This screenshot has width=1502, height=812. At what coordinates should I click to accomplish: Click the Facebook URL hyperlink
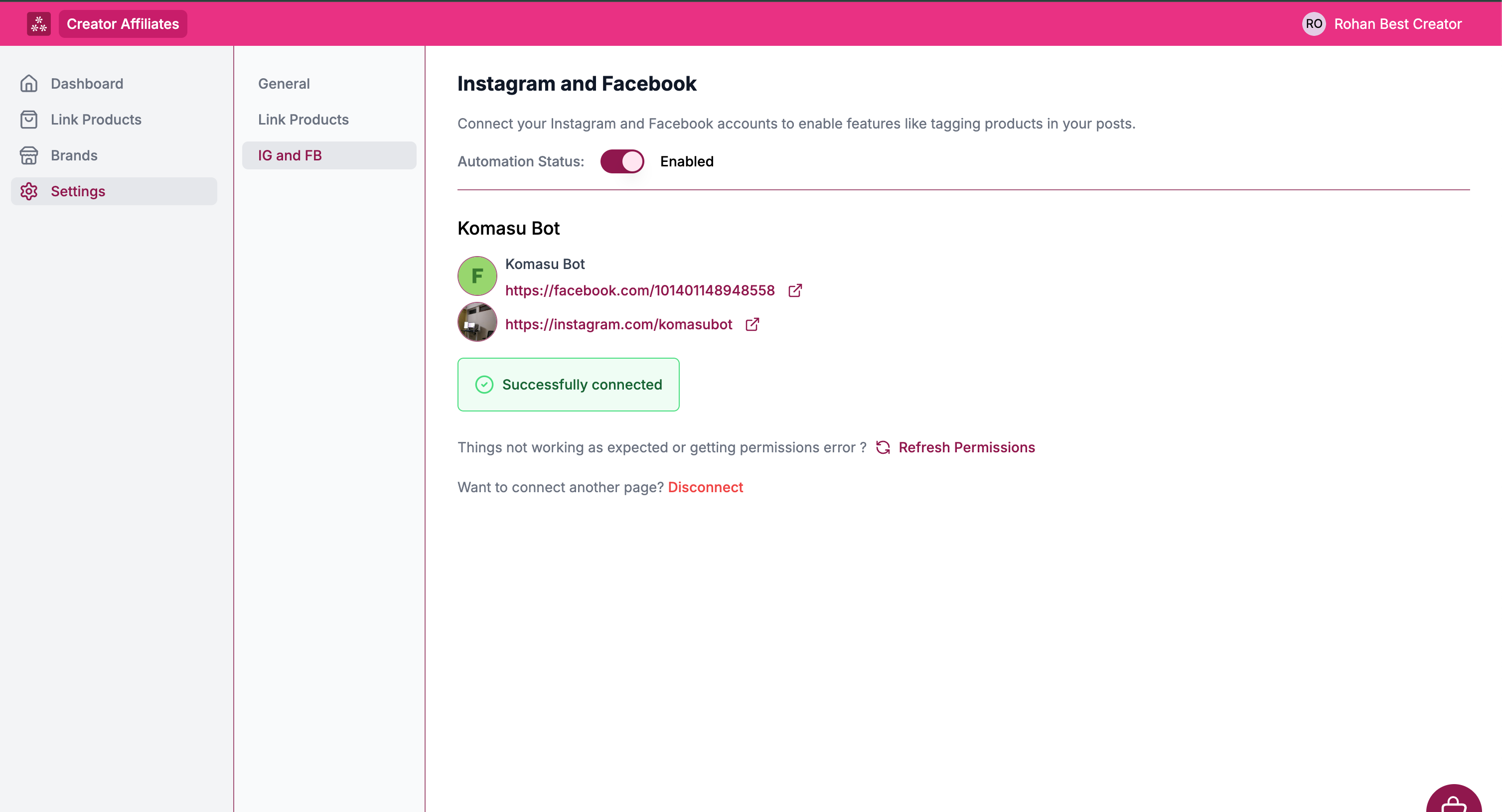pos(640,290)
